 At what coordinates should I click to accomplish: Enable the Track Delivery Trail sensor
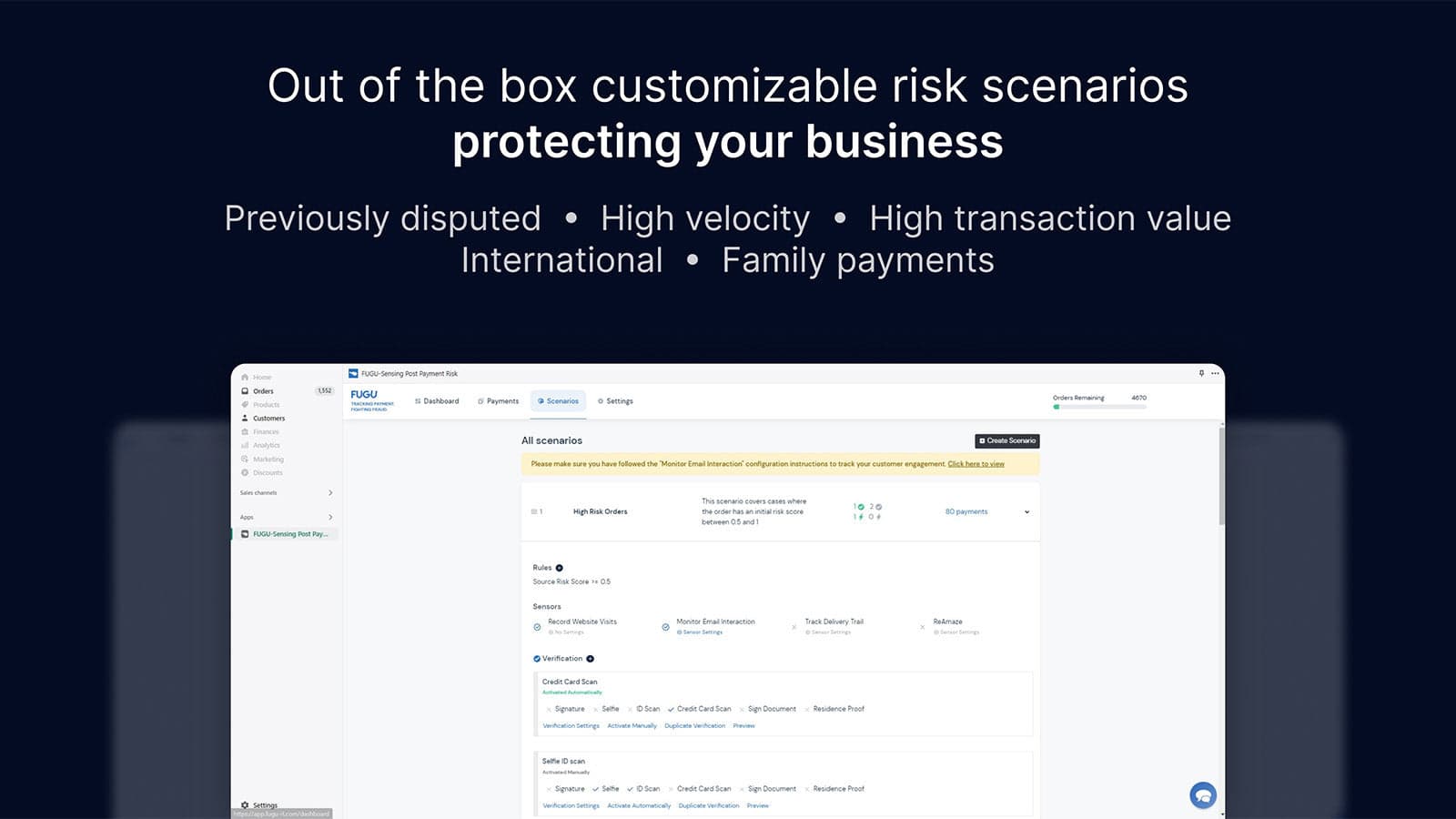[x=794, y=625]
